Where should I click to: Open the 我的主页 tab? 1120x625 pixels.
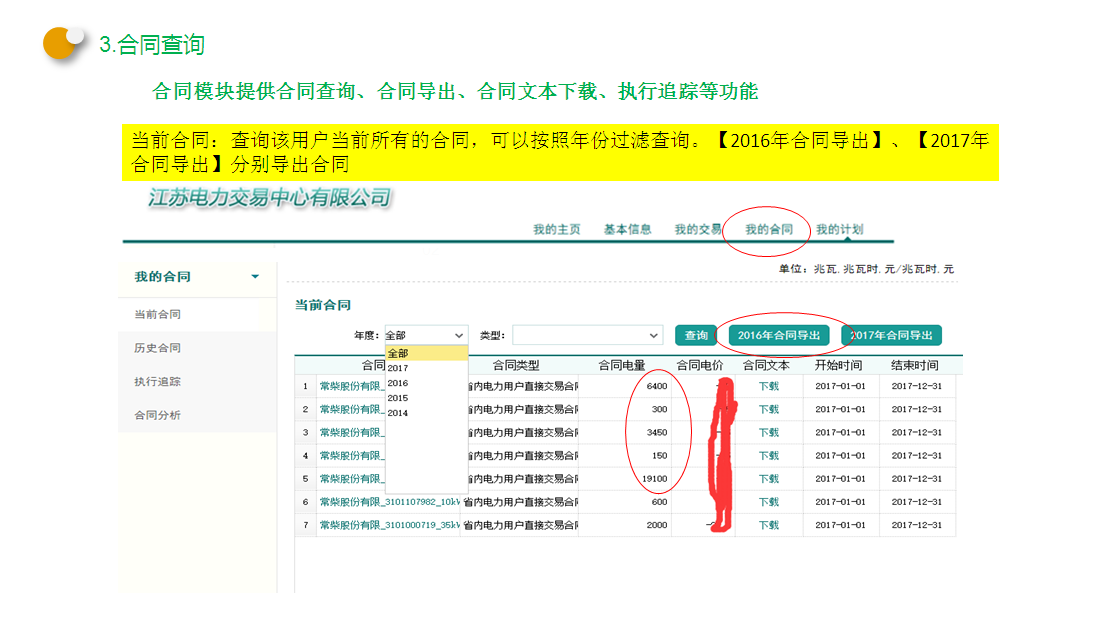click(556, 229)
